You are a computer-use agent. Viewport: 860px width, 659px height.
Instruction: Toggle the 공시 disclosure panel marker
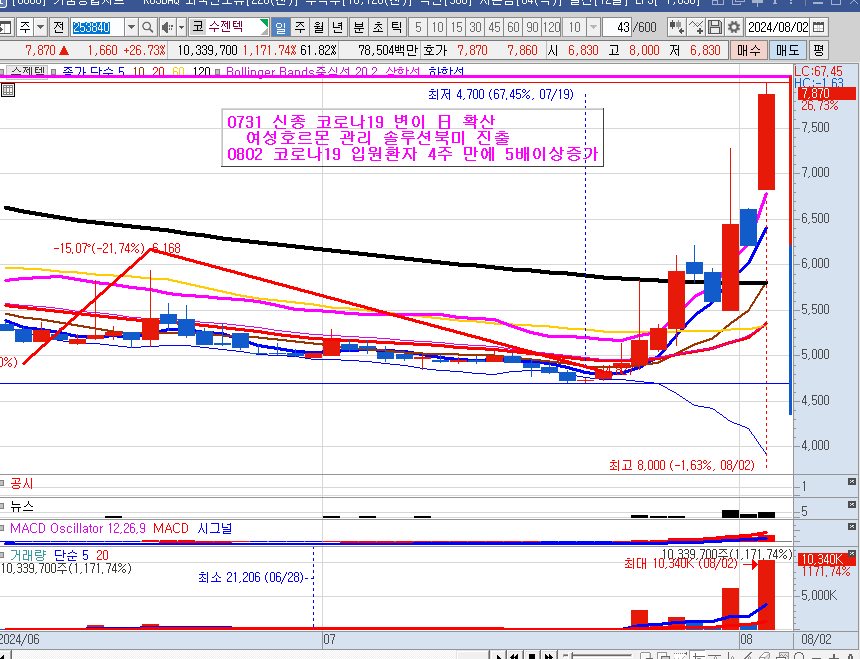pyautogui.click(x=4, y=483)
